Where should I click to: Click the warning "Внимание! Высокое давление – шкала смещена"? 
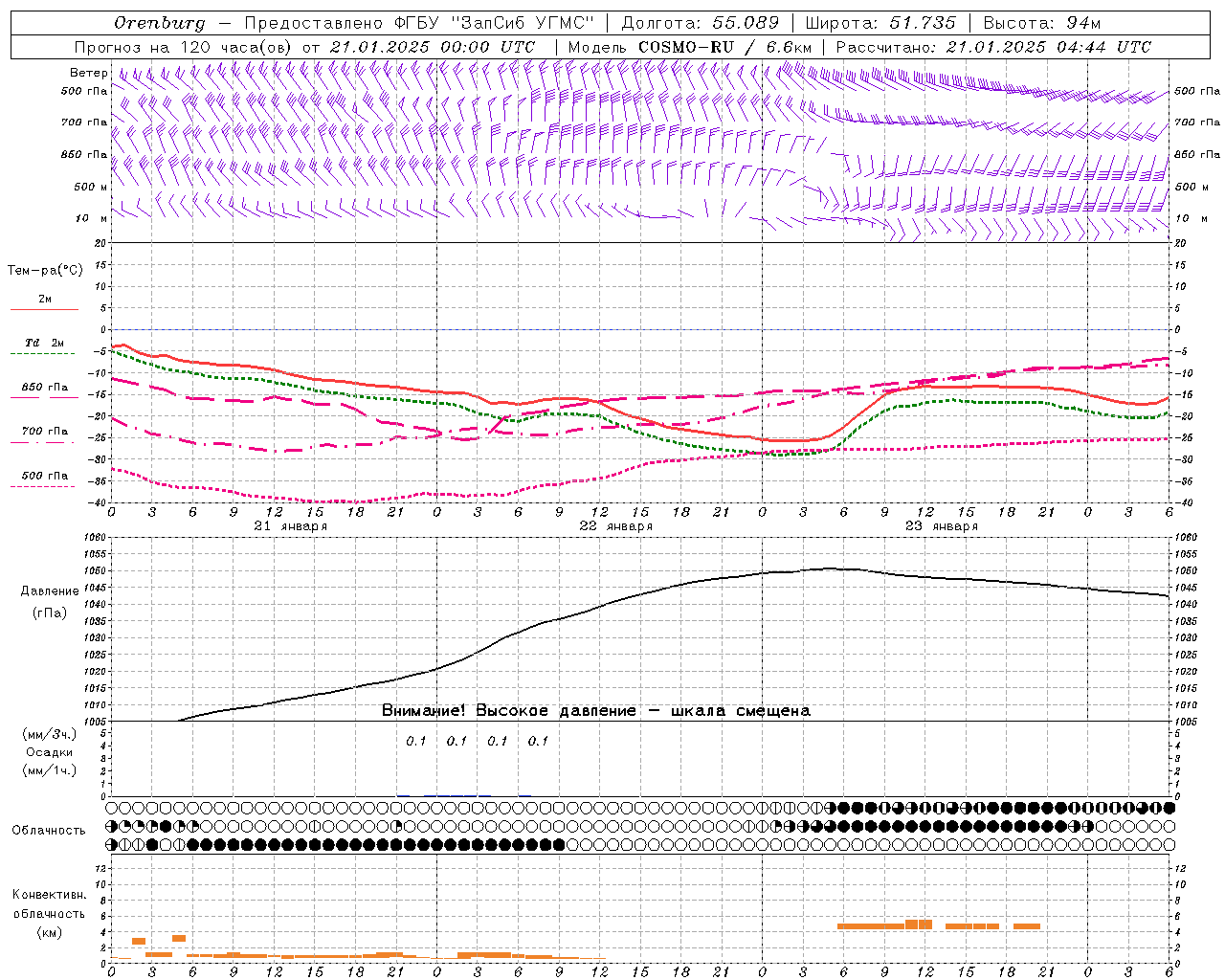point(596,711)
